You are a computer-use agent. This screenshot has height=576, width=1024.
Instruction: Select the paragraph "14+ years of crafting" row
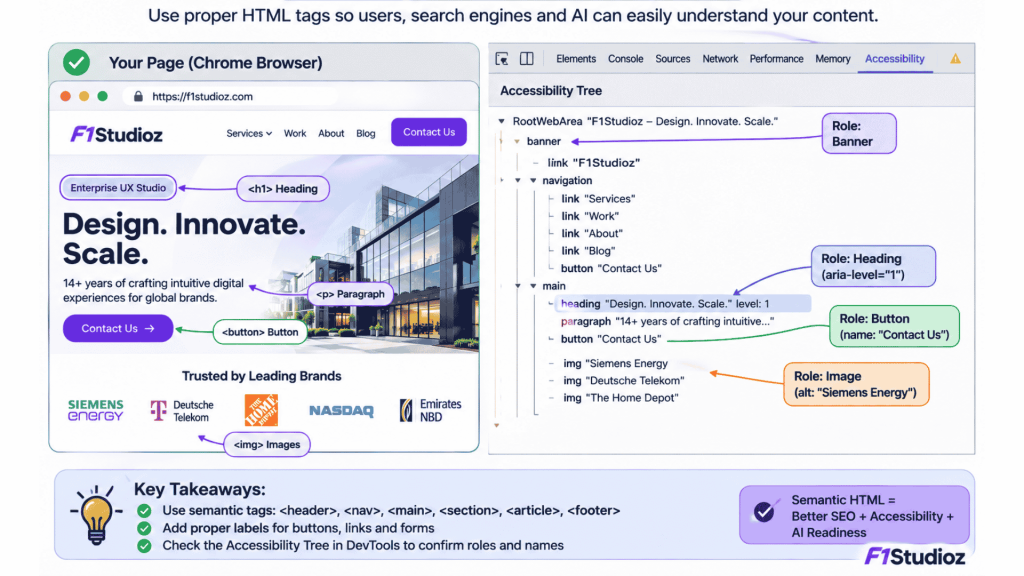[667, 321]
